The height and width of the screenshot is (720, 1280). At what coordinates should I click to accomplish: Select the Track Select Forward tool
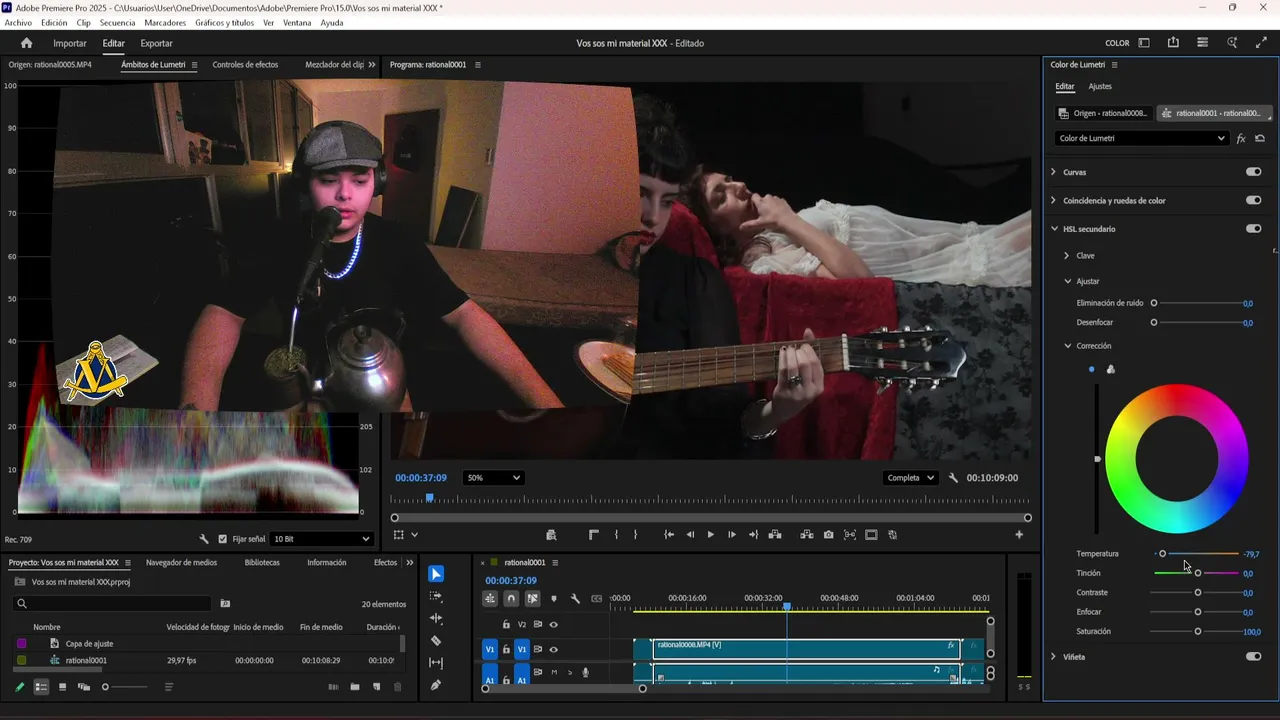[436, 596]
